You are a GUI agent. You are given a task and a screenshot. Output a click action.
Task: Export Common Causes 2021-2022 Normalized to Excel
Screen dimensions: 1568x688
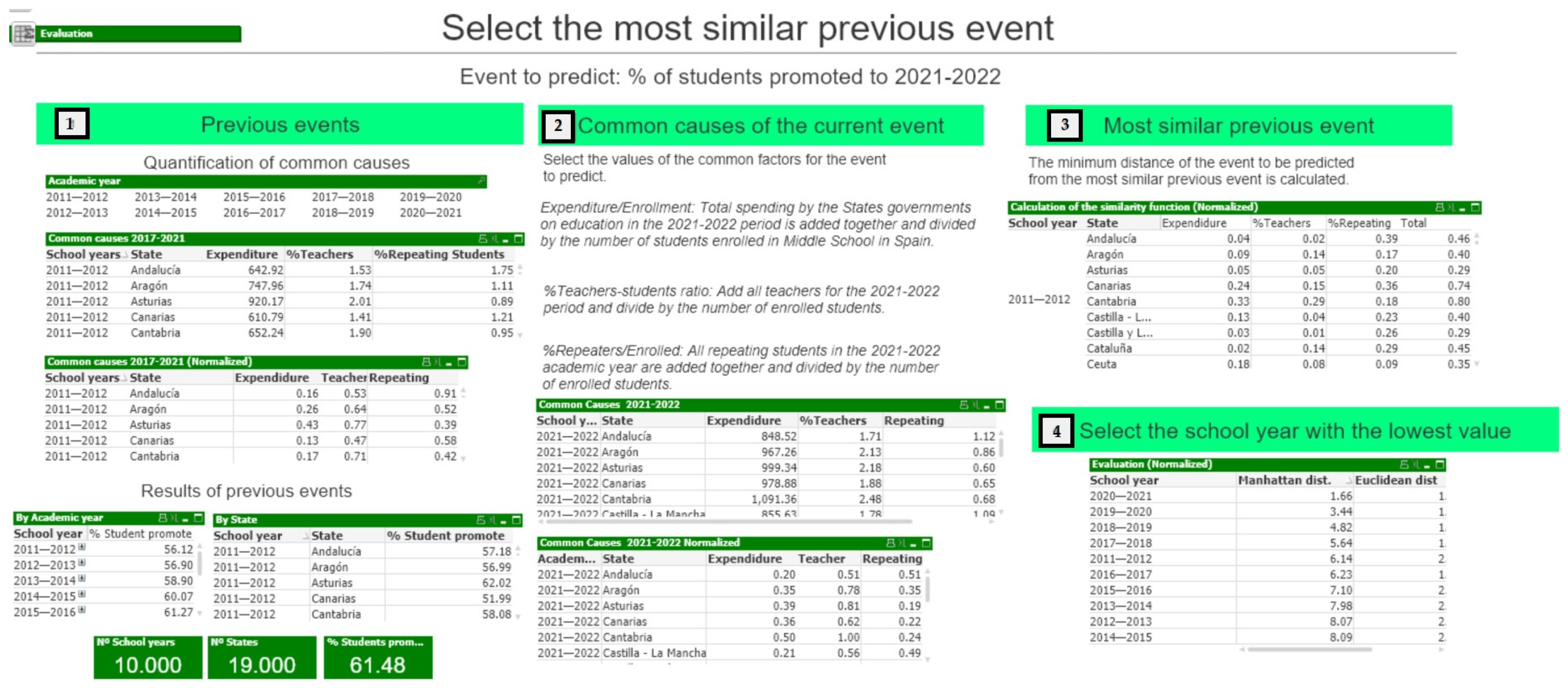[x=903, y=543]
